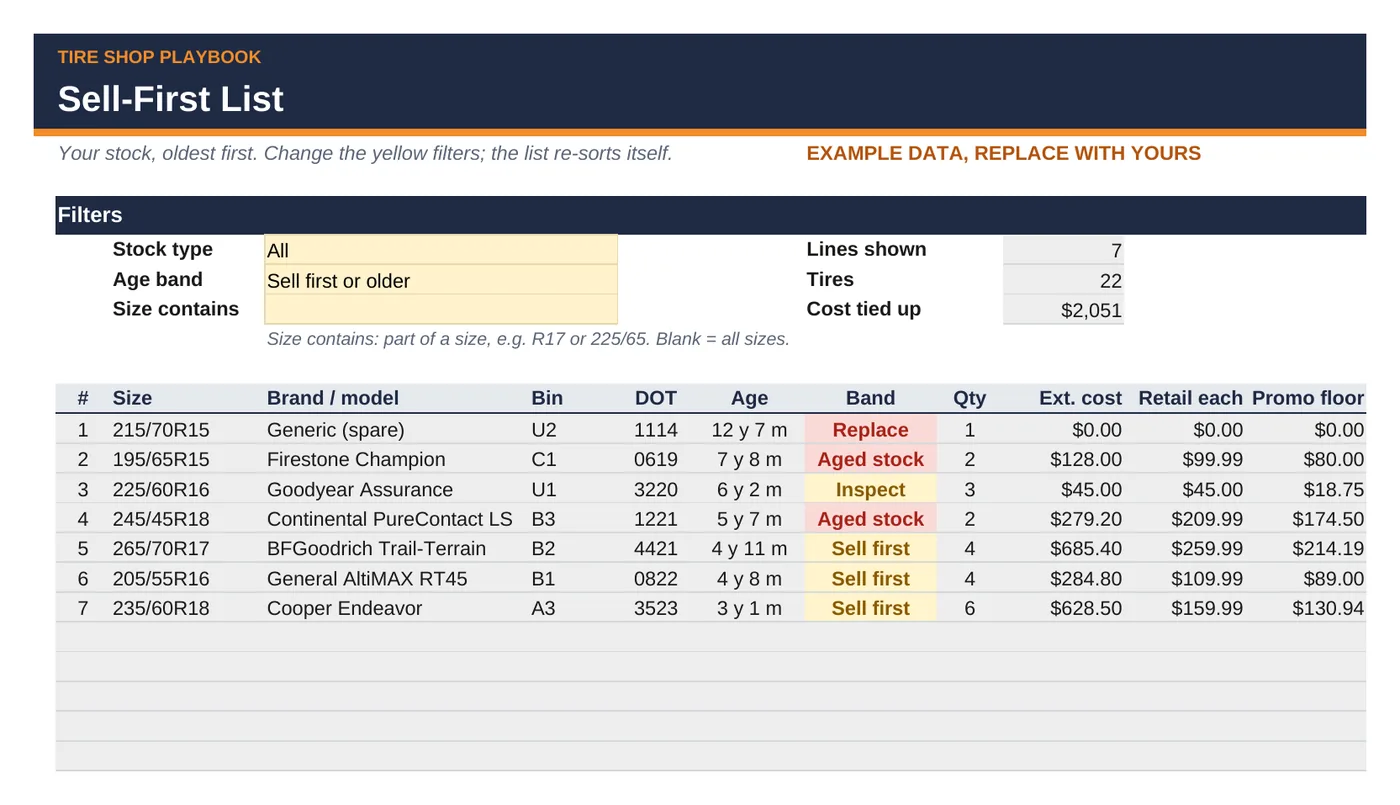Screen dimensions: 1400x805
Task: Click Sell first band for BFGoodrich row
Action: (x=870, y=549)
